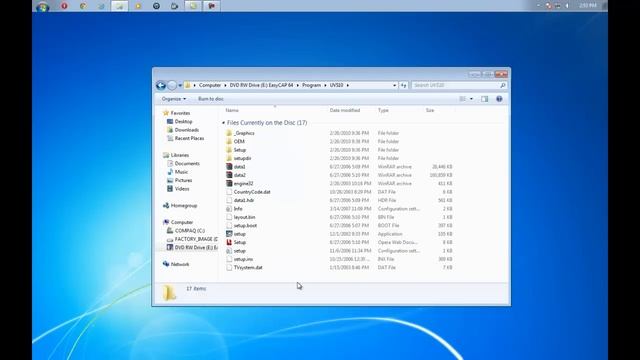Select the Setup Opera Web Document icon
Image resolution: width=640 pixels, height=360 pixels.
click(229, 242)
